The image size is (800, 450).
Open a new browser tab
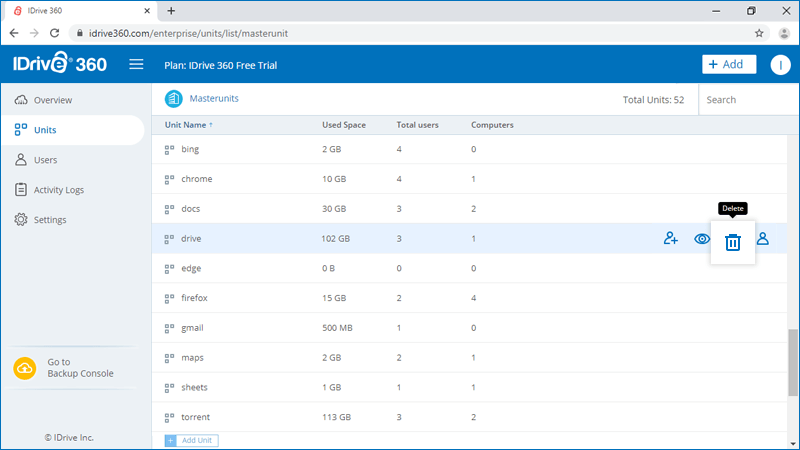point(171,11)
